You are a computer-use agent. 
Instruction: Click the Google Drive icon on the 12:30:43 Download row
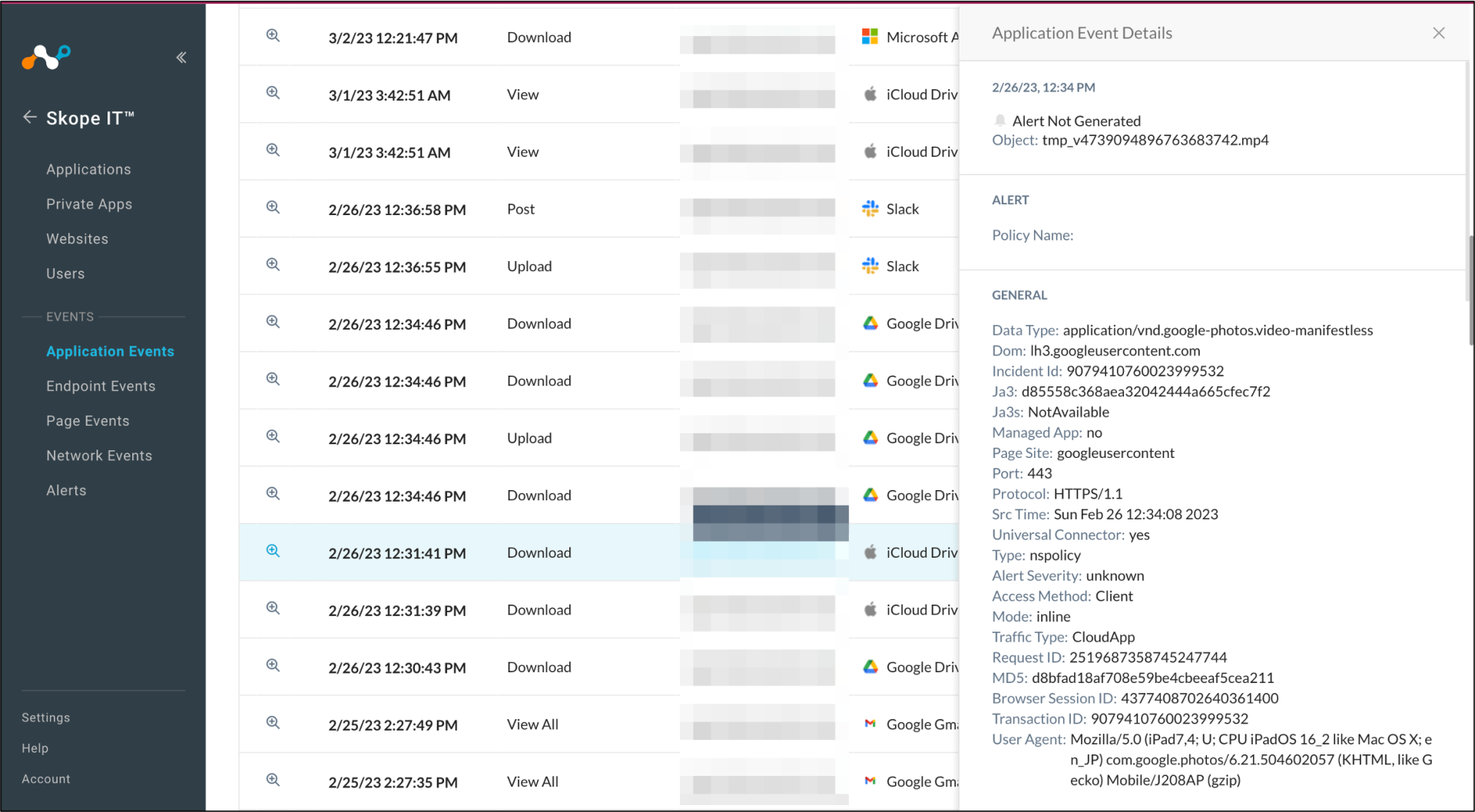pos(870,668)
